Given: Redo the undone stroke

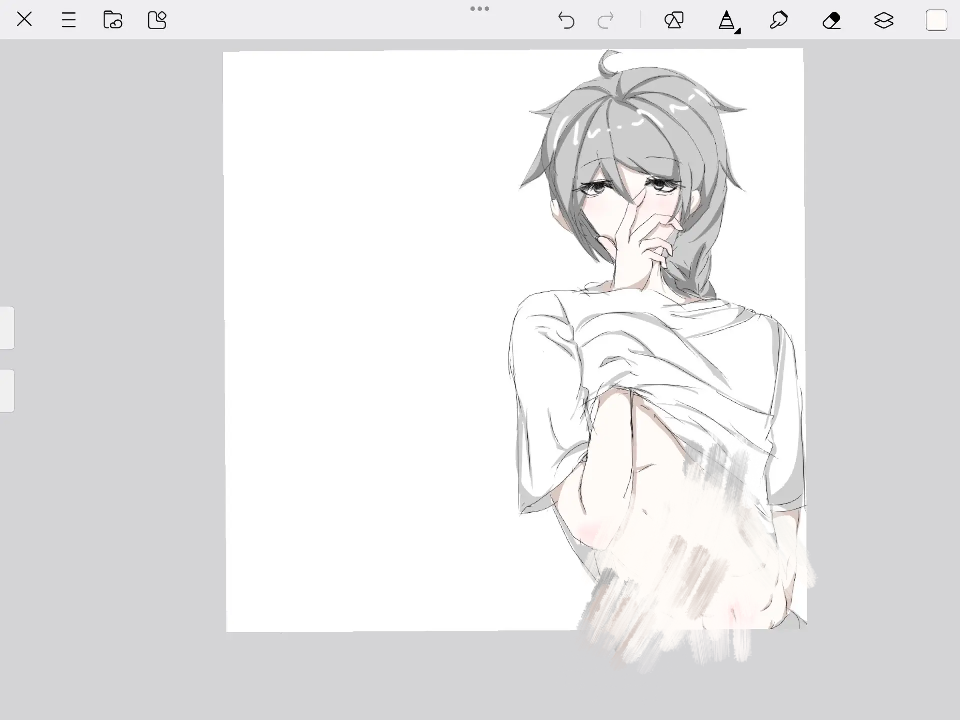Looking at the screenshot, I should (x=605, y=20).
